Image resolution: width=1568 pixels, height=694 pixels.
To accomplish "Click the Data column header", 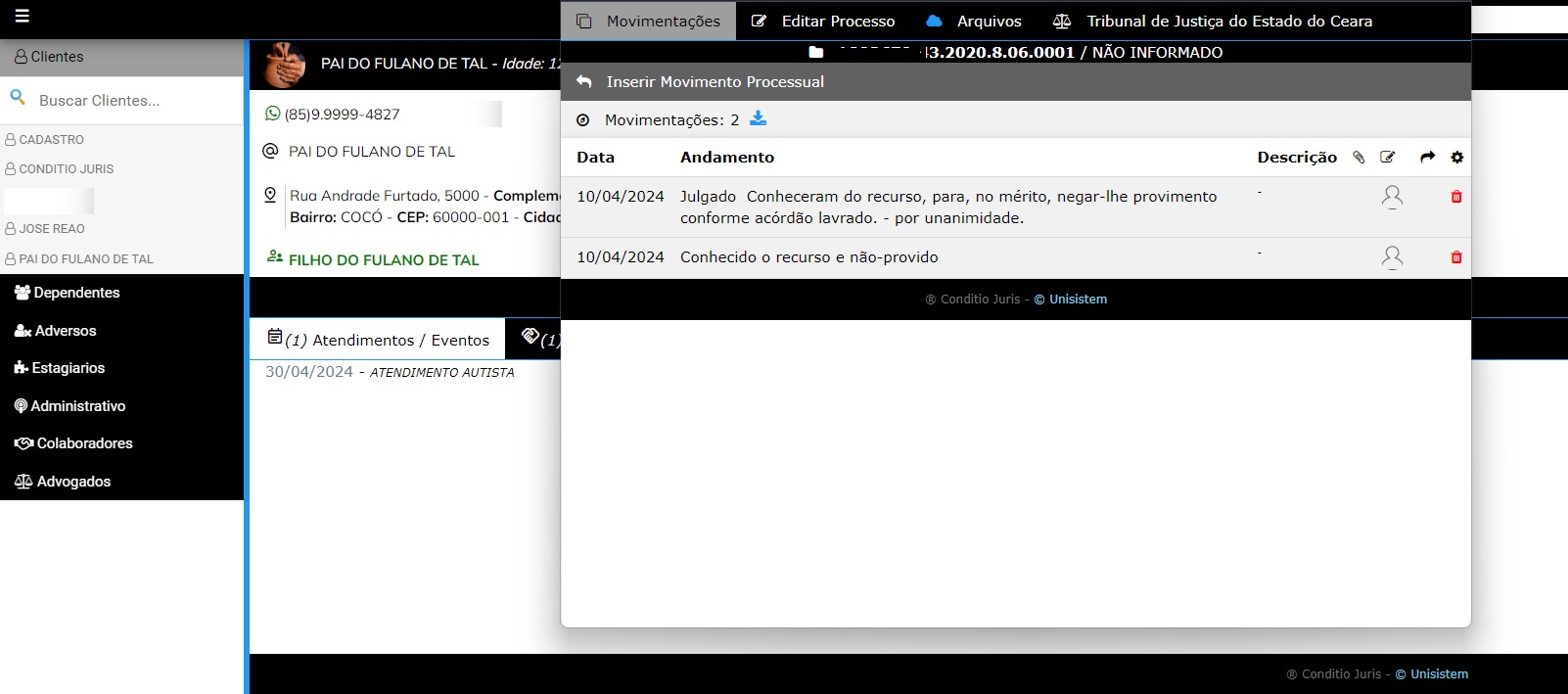I will click(595, 158).
